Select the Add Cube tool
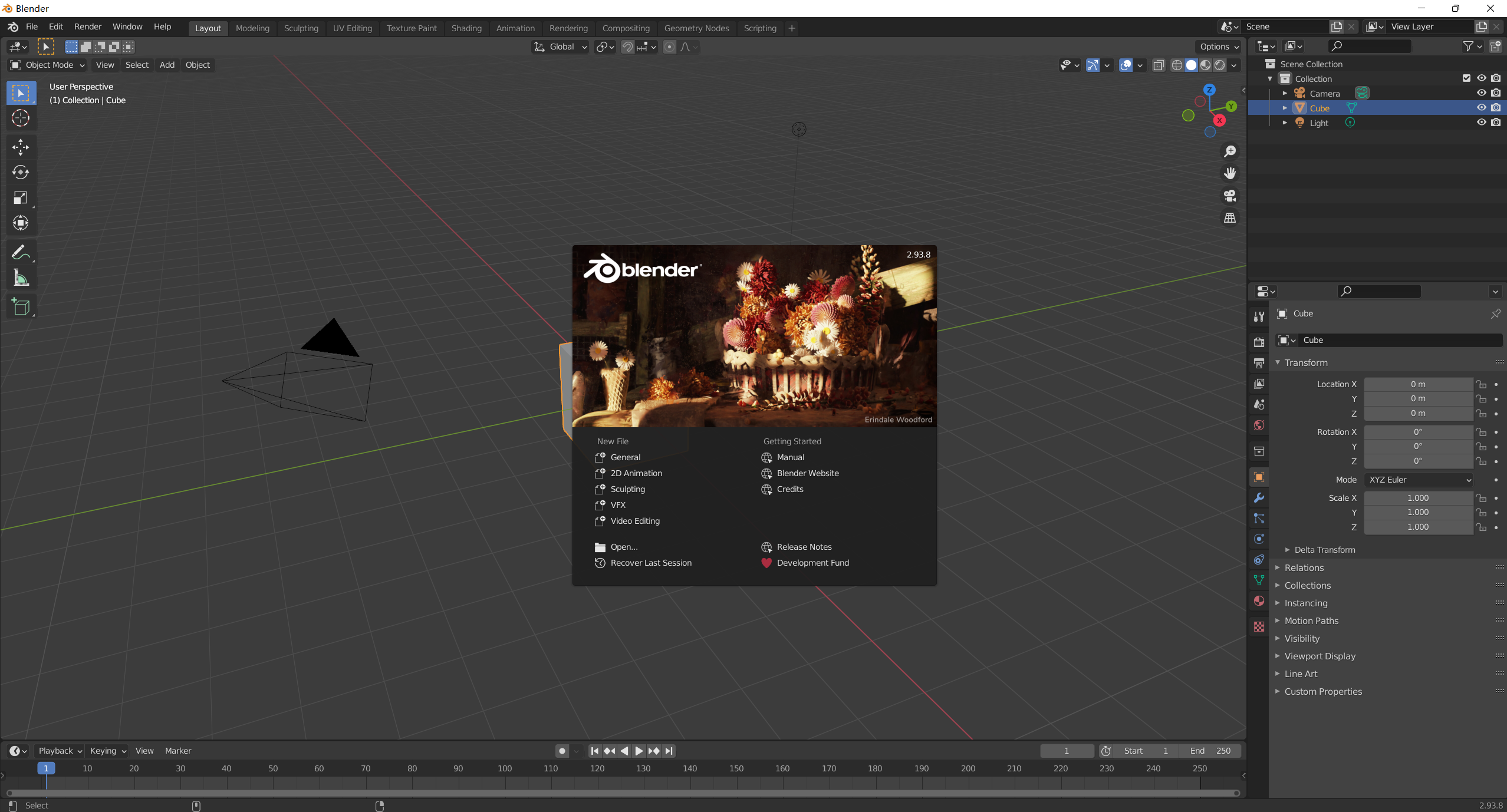 coord(21,306)
